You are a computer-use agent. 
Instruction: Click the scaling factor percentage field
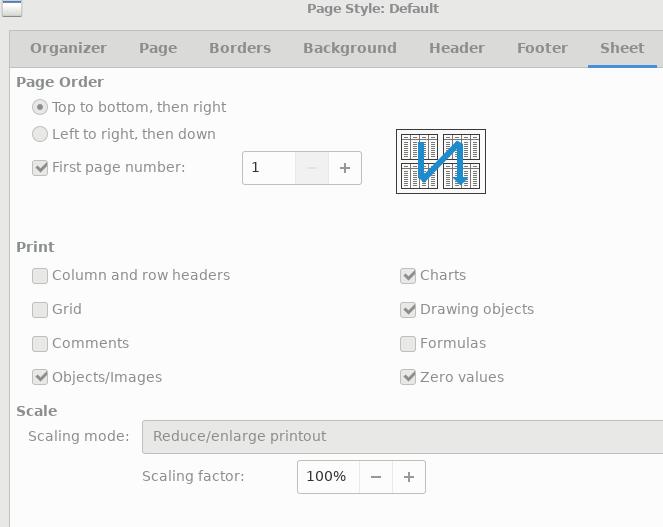[x=327, y=477]
